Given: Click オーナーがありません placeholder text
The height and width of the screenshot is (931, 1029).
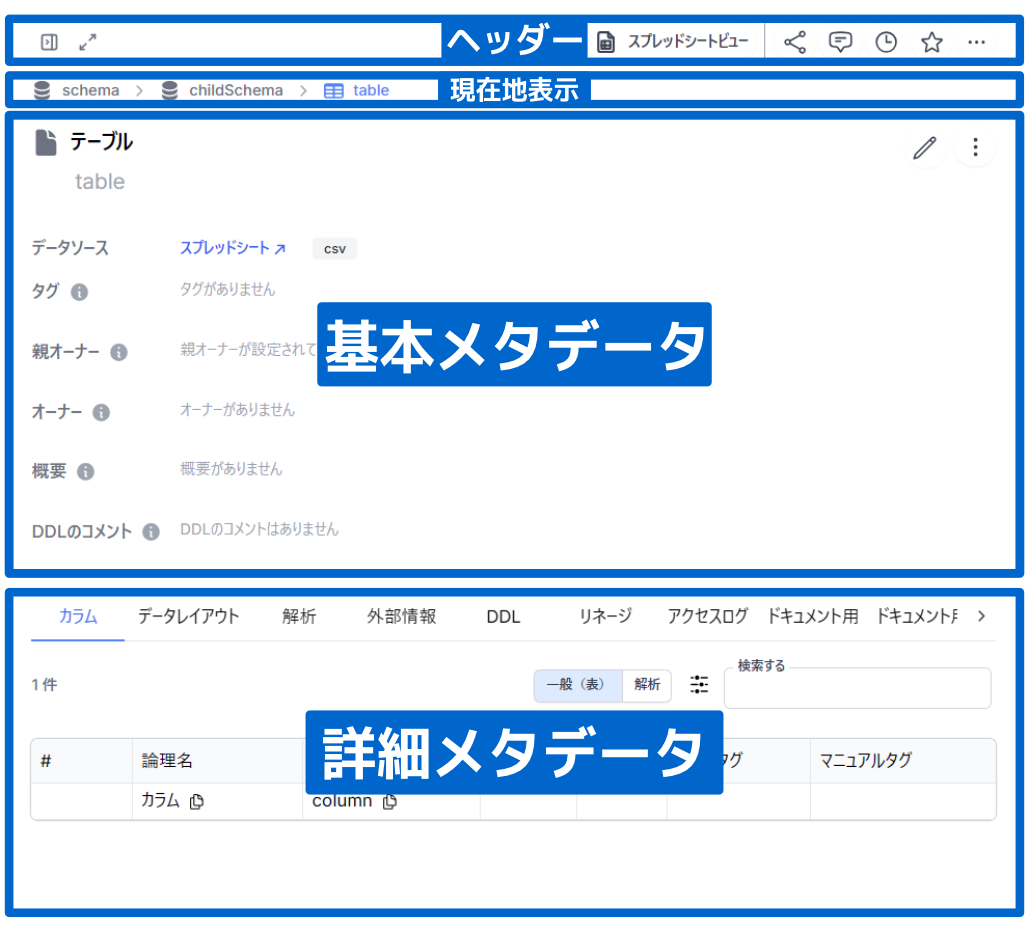Looking at the screenshot, I should [x=238, y=410].
